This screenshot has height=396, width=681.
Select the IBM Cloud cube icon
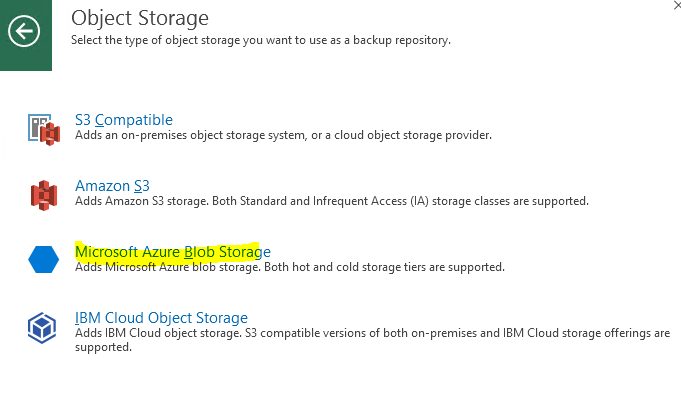42,328
